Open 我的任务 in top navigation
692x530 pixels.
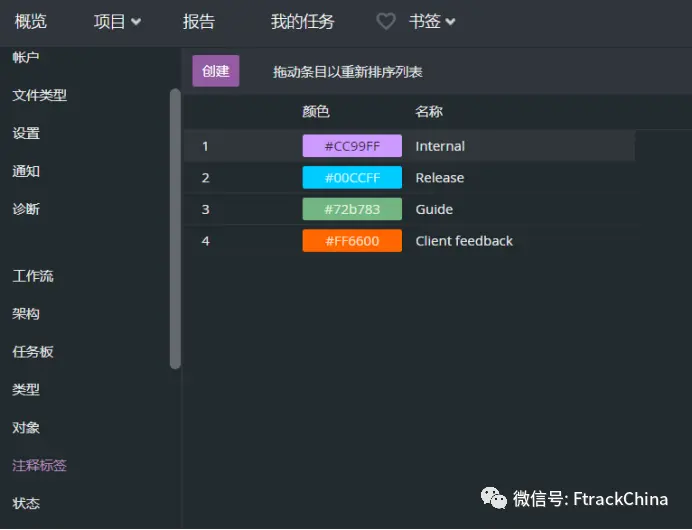(302, 21)
